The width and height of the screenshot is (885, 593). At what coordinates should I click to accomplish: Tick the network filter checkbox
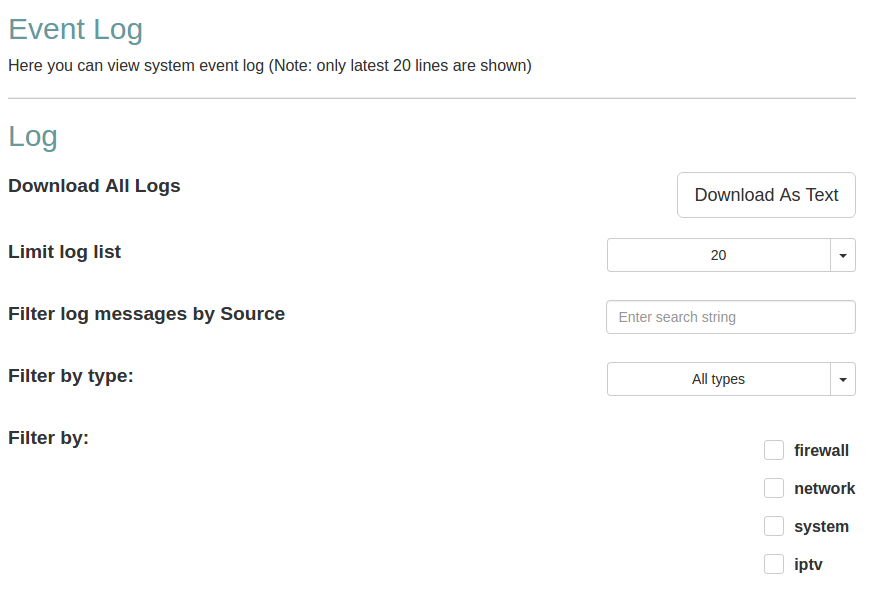(x=774, y=488)
